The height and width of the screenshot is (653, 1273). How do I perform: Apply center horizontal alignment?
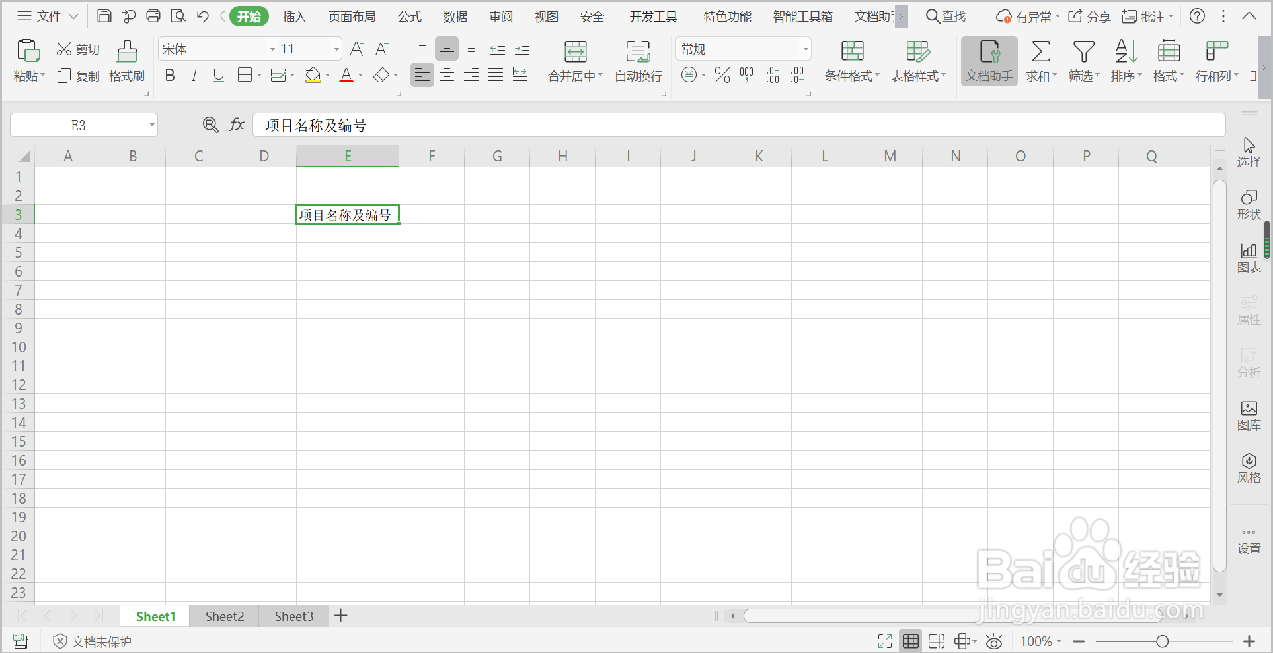pyautogui.click(x=447, y=75)
